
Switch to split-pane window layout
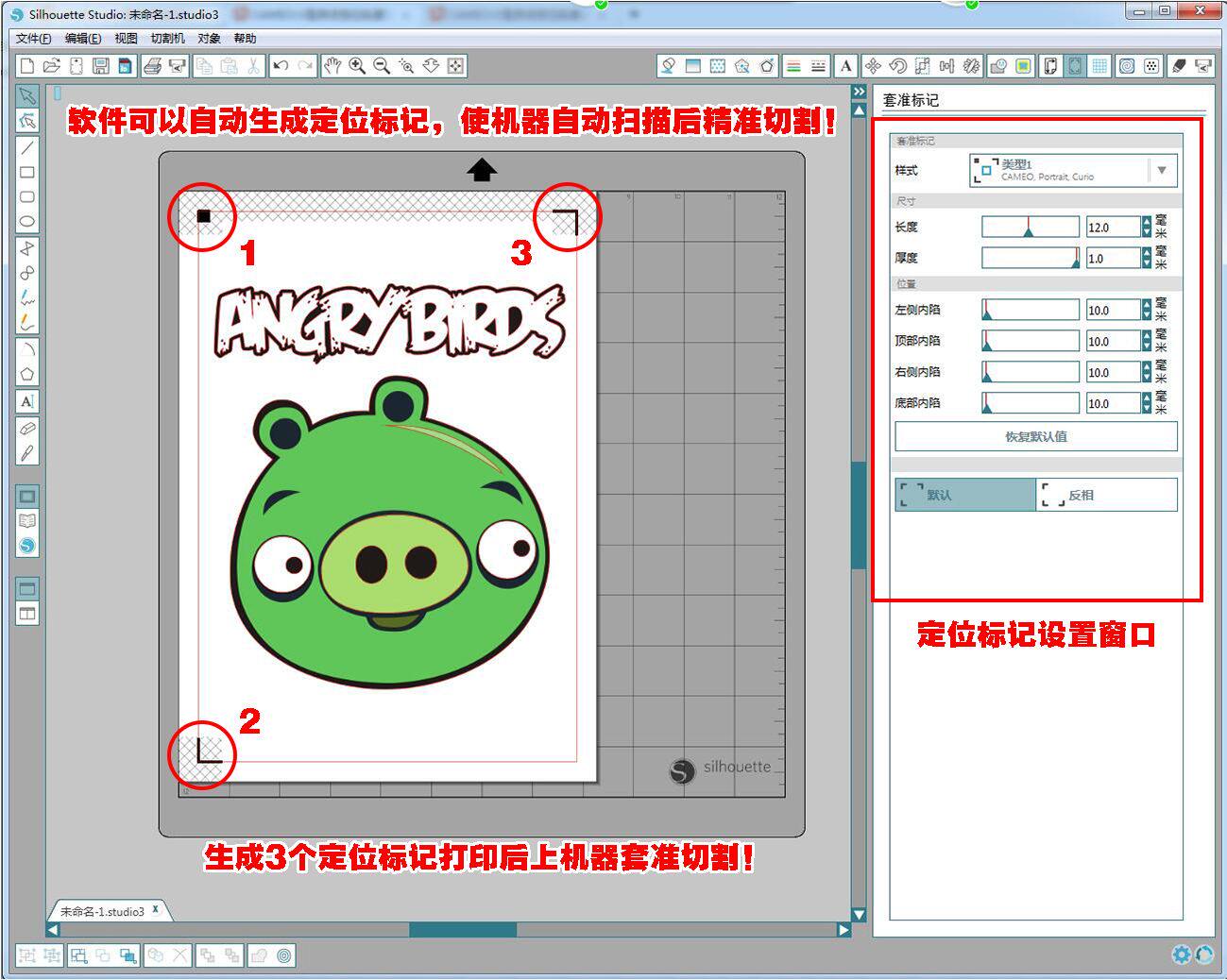coord(27,613)
